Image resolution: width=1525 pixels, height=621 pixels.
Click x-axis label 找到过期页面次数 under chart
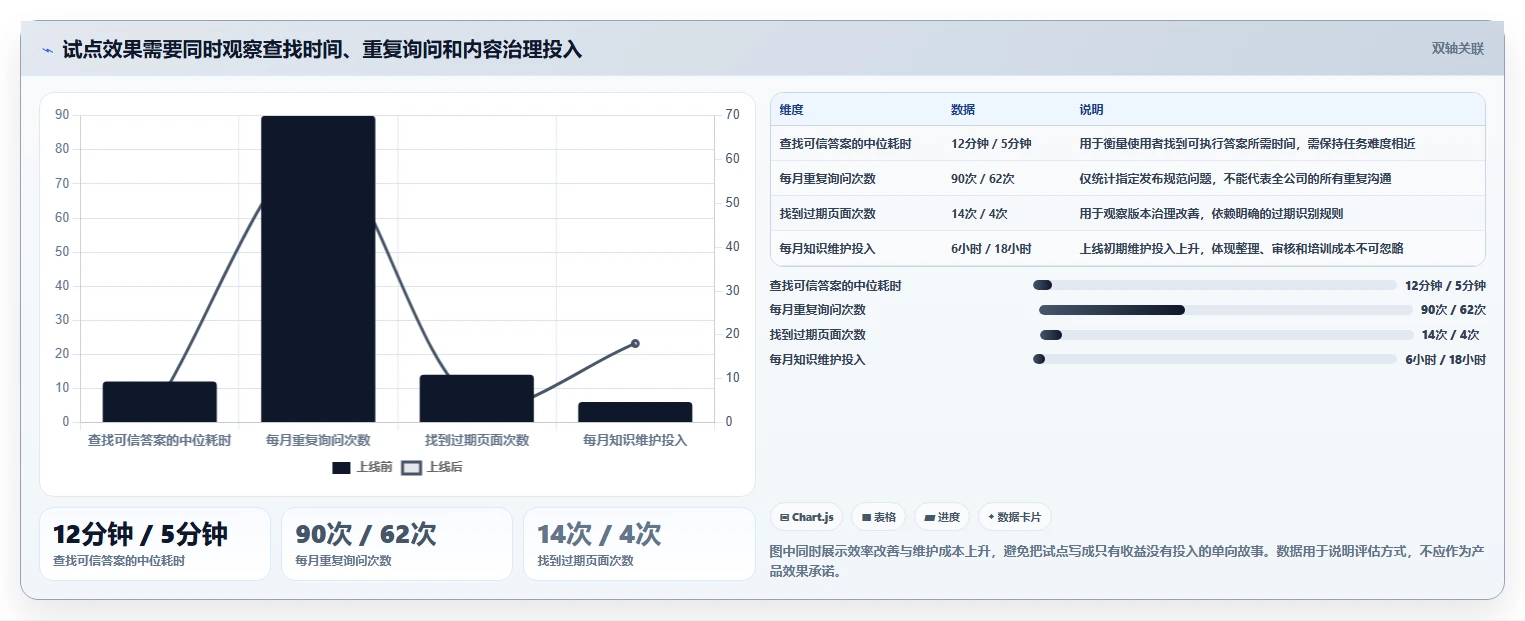[x=477, y=440]
